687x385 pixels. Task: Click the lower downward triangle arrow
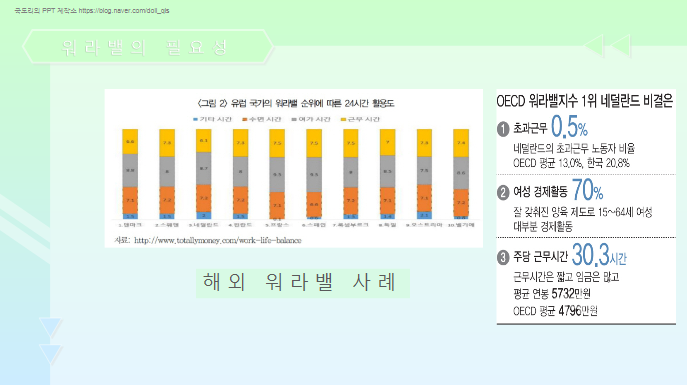pos(50,354)
